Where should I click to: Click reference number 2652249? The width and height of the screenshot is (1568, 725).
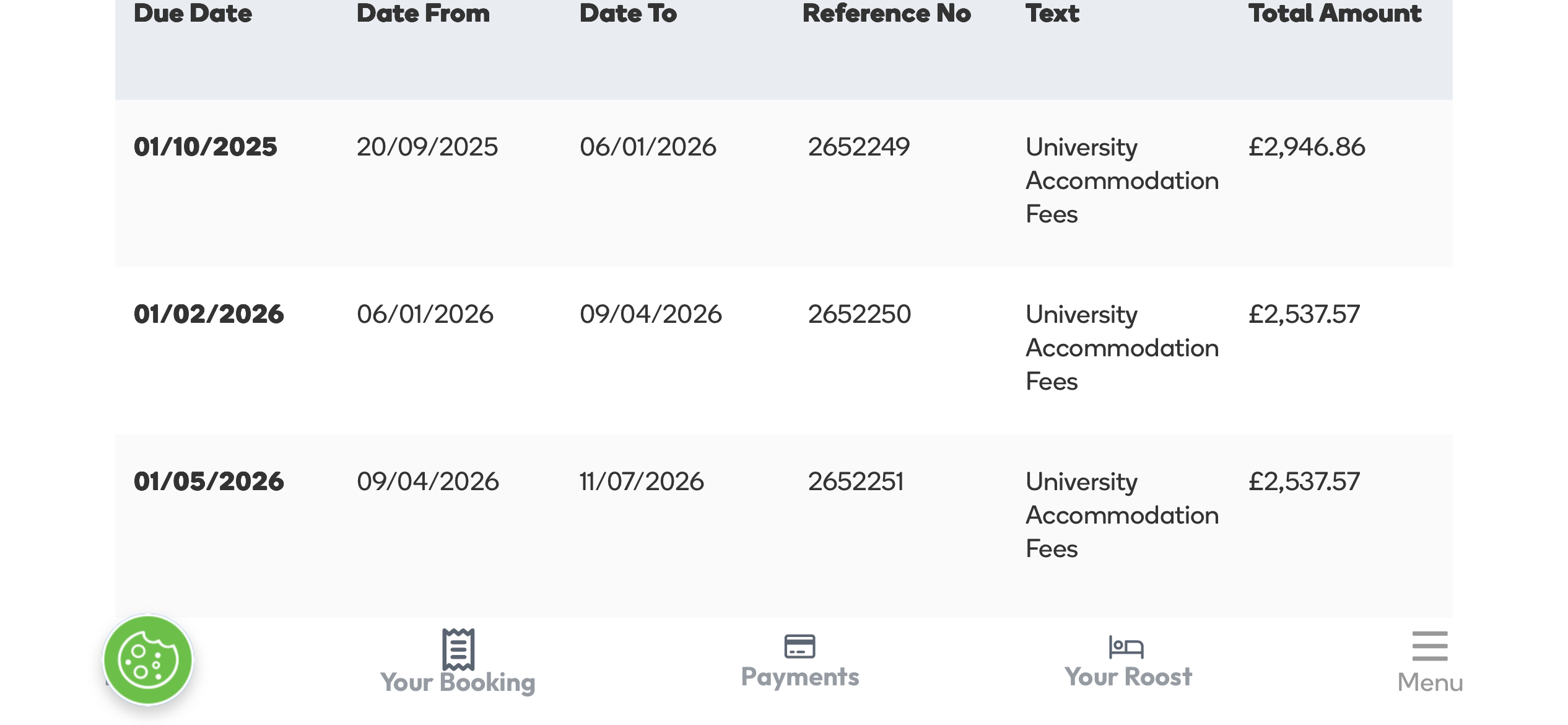pyautogui.click(x=859, y=147)
